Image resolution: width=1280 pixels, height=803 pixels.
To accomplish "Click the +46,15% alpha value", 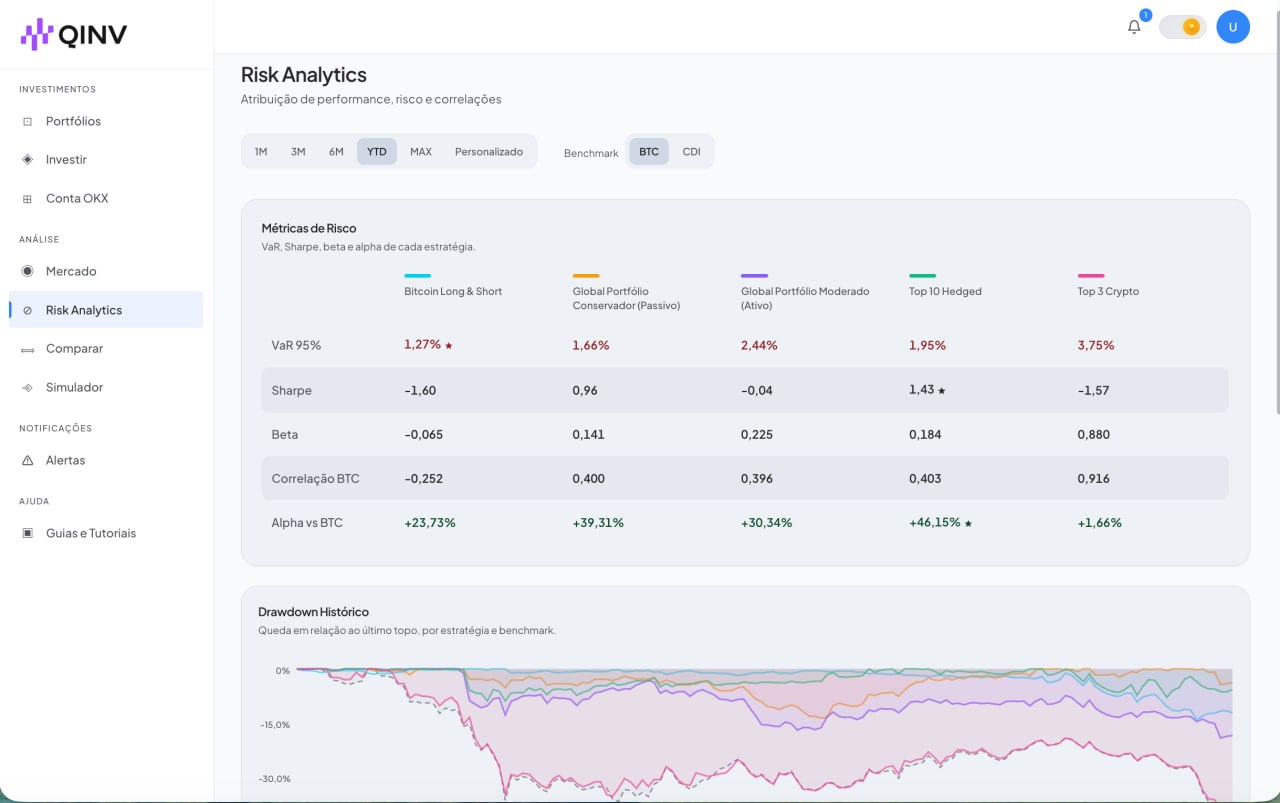I will (x=934, y=522).
